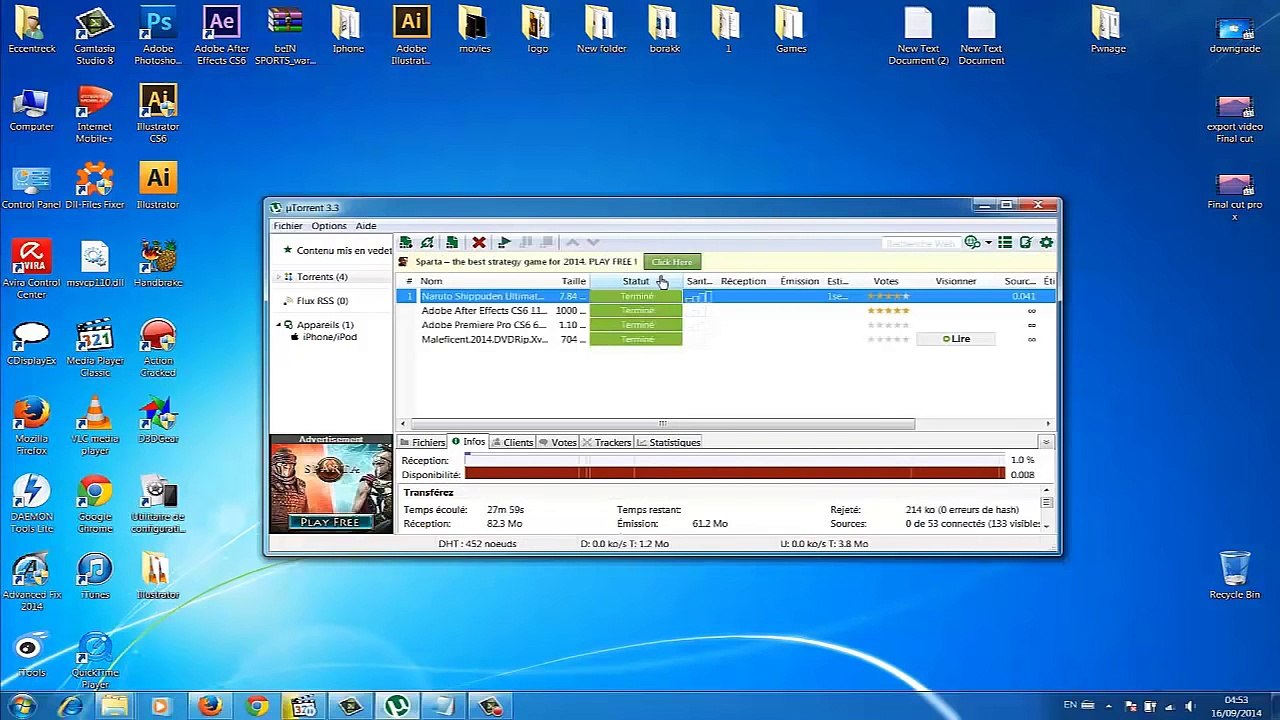Select the iTunes desktop icon
The height and width of the screenshot is (720, 1280).
(x=95, y=576)
